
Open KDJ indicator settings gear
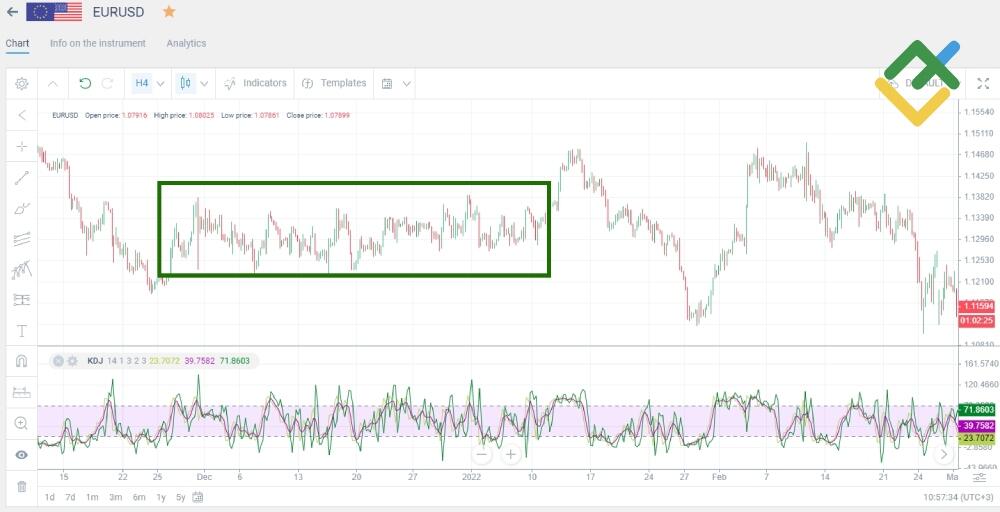[73, 361]
